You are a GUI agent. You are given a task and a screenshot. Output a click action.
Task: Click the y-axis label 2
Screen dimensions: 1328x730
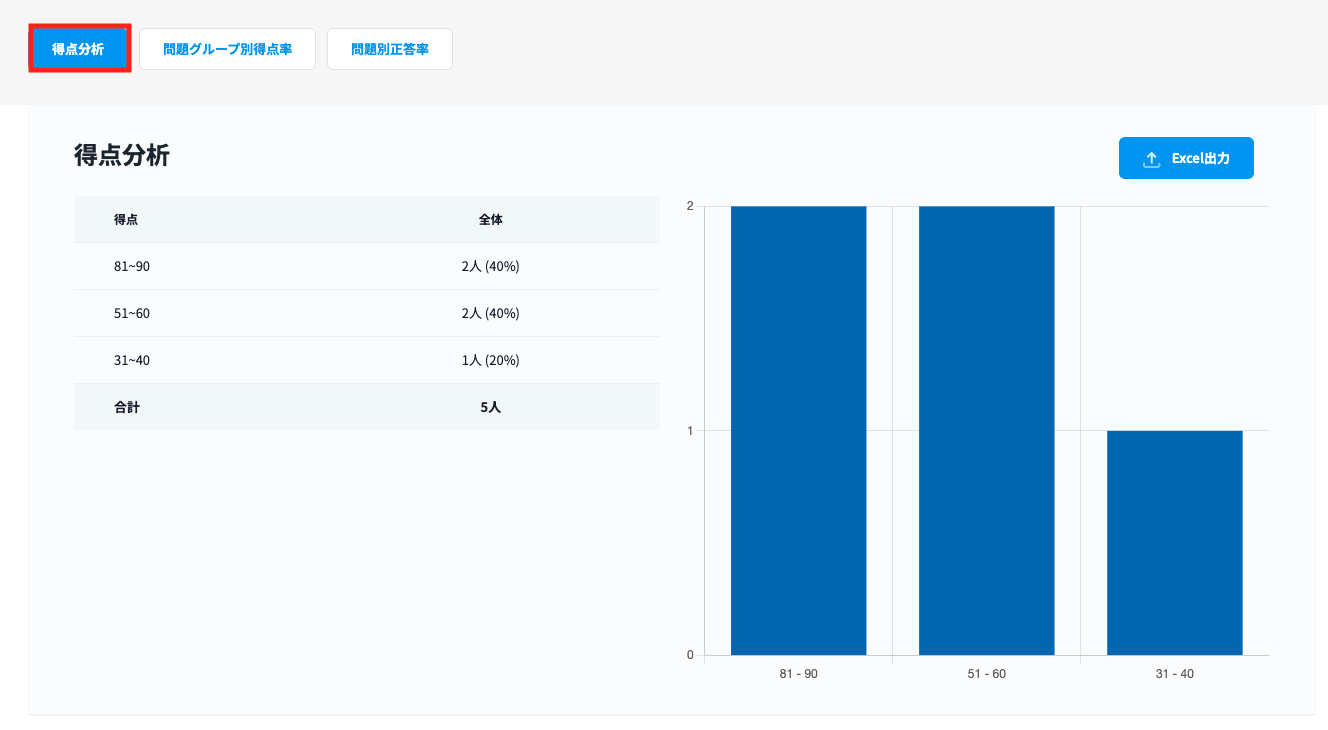pos(690,206)
